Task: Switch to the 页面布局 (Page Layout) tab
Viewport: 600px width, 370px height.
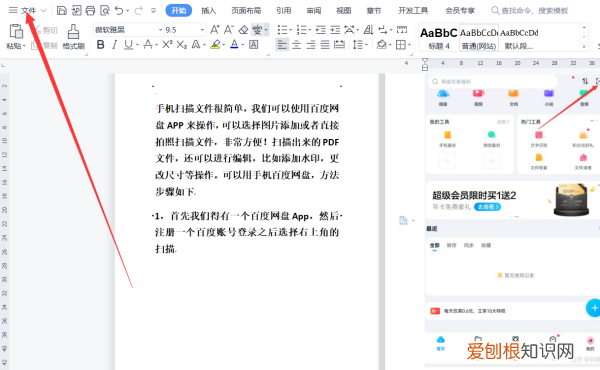Action: (x=246, y=11)
